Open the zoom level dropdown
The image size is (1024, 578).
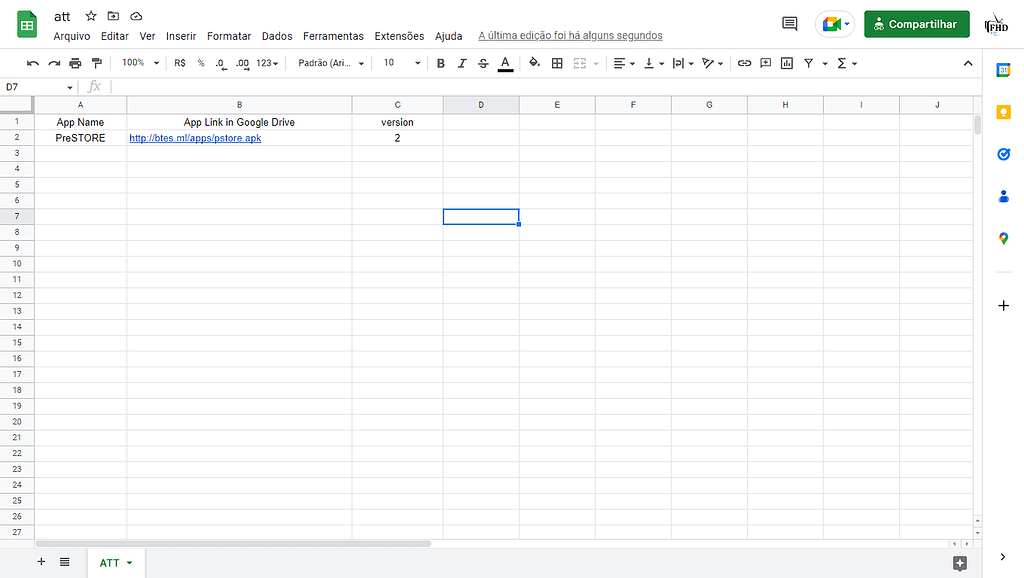(139, 63)
